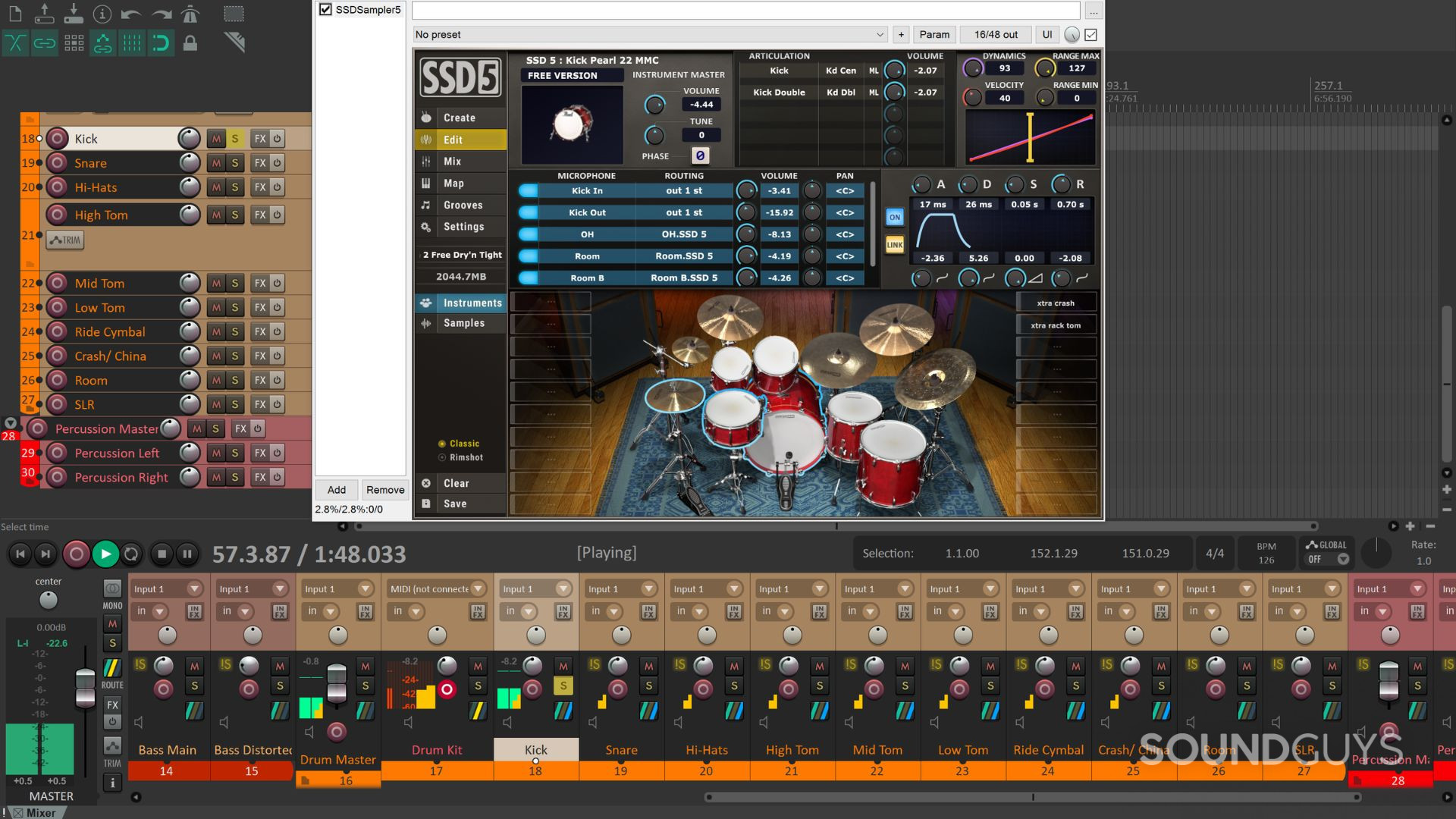Toggle ripple editing grid icon
The image size is (1456, 819).
coord(74,43)
